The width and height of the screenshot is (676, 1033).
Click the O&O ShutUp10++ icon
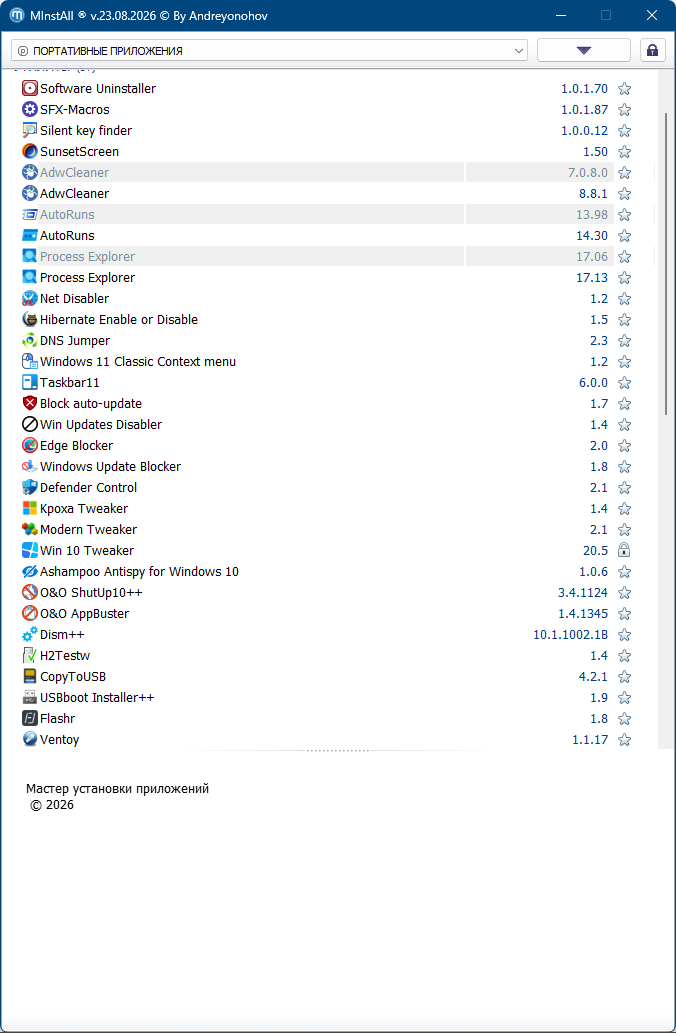click(x=30, y=592)
